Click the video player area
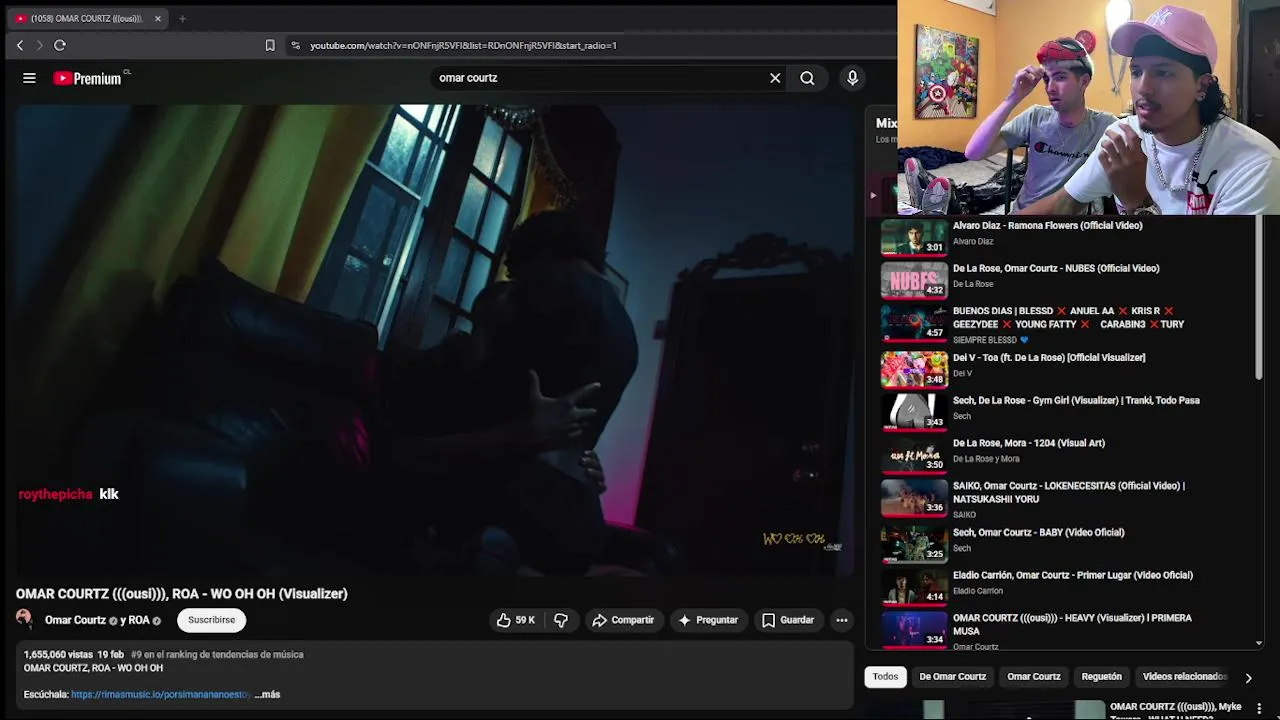1280x720 pixels. tap(433, 340)
